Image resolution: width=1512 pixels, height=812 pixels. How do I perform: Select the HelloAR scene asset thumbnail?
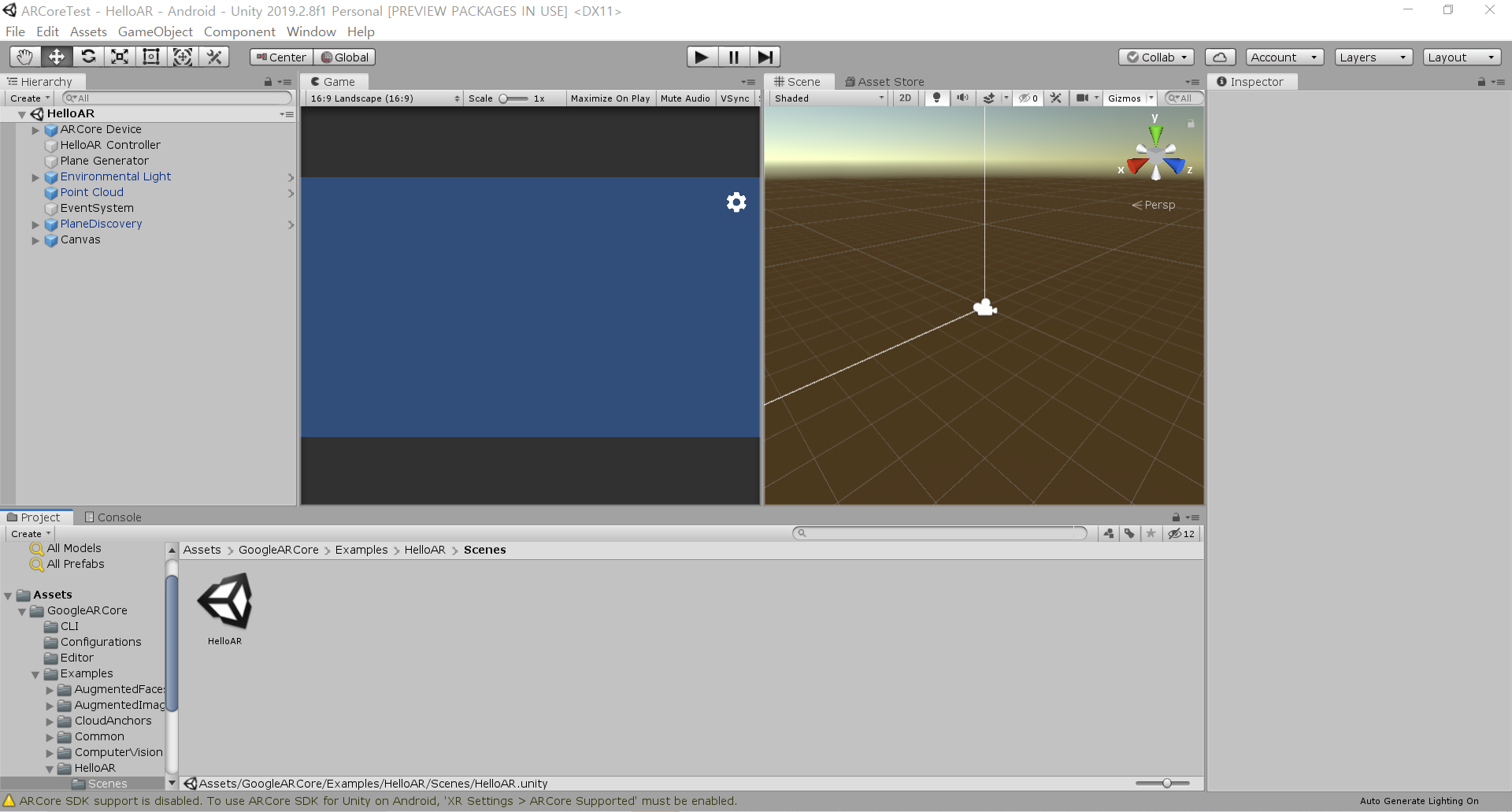point(225,601)
